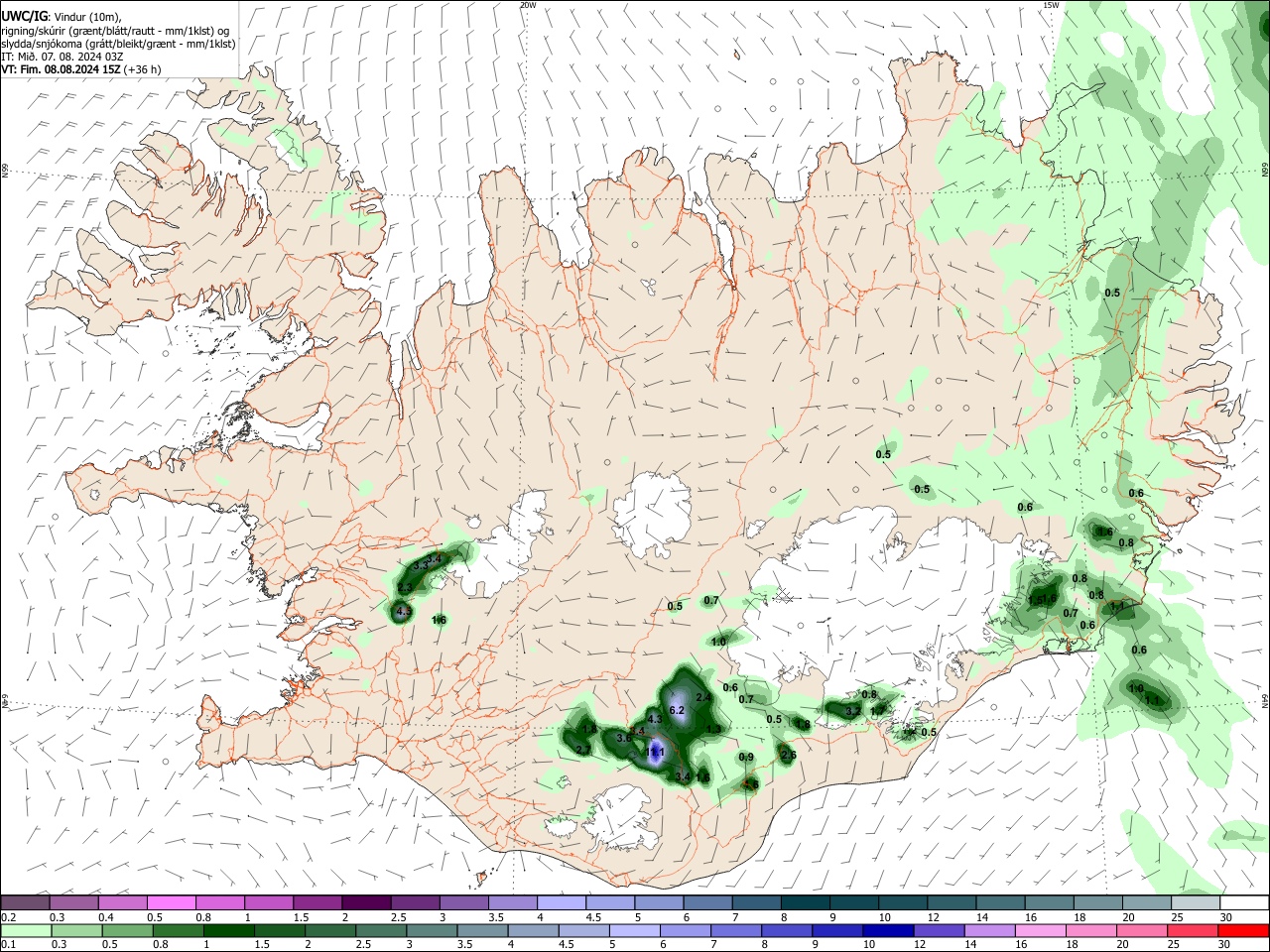
Task: Click the 'IT: Mið. 07. 08. 2024 03Z' line
Action: pyautogui.click(x=63, y=57)
